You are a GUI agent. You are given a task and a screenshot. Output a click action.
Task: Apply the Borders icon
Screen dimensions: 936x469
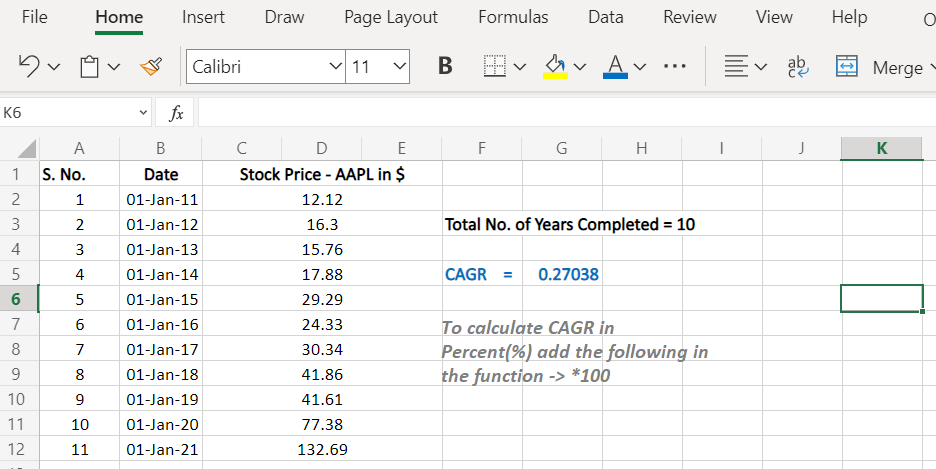(x=494, y=67)
